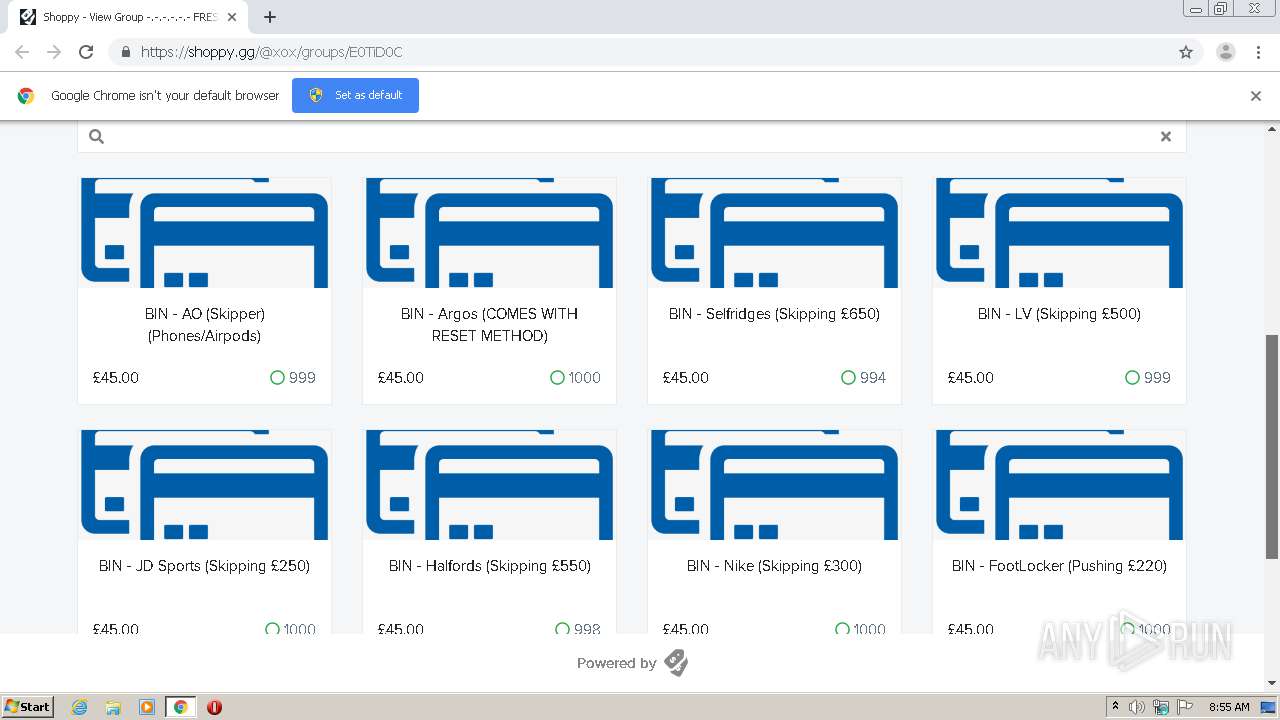Click BIN - Selfridges (Skipping £650) title
1280x720 pixels.
point(775,314)
